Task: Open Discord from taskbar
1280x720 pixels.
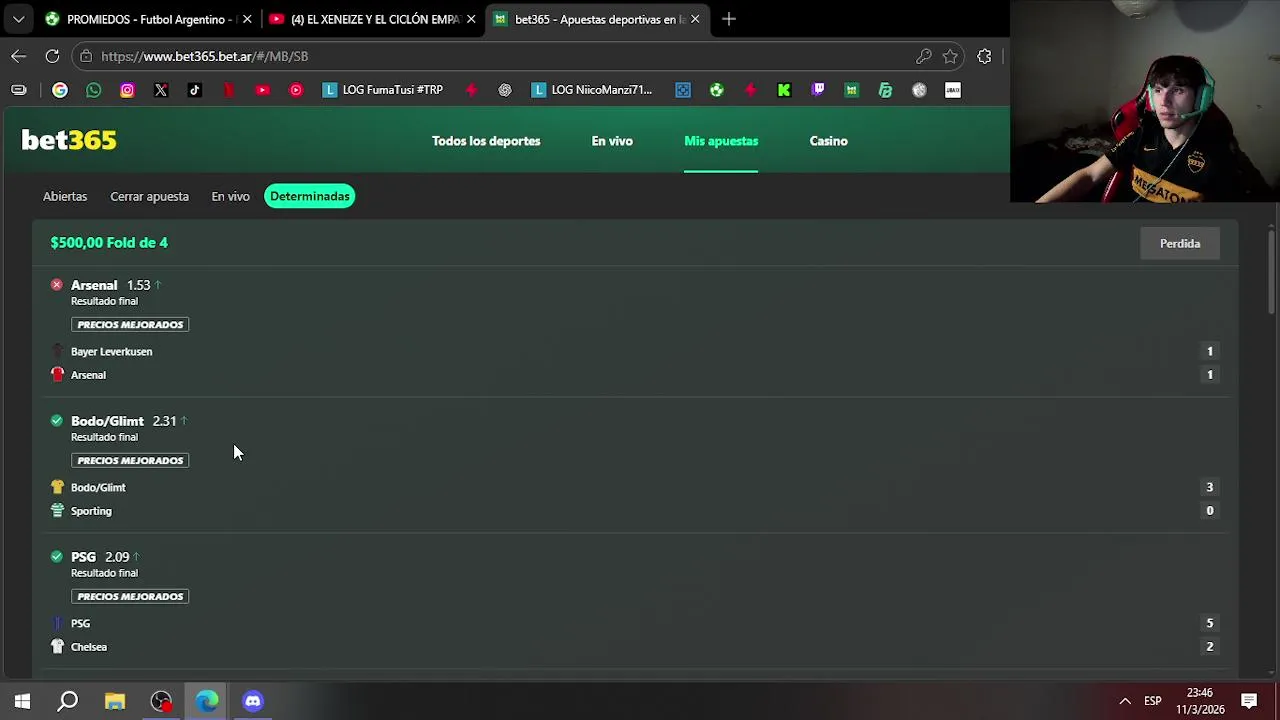Action: (x=253, y=701)
